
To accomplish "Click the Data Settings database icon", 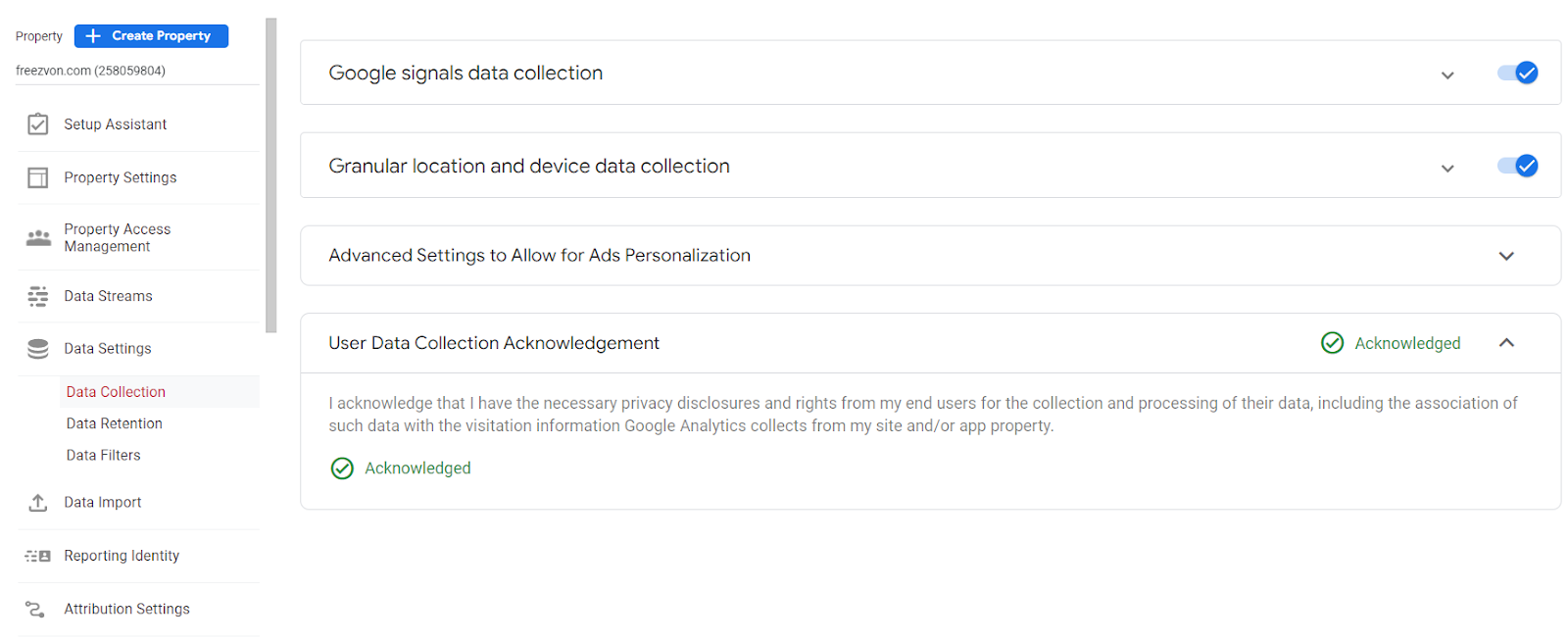I will pyautogui.click(x=38, y=349).
